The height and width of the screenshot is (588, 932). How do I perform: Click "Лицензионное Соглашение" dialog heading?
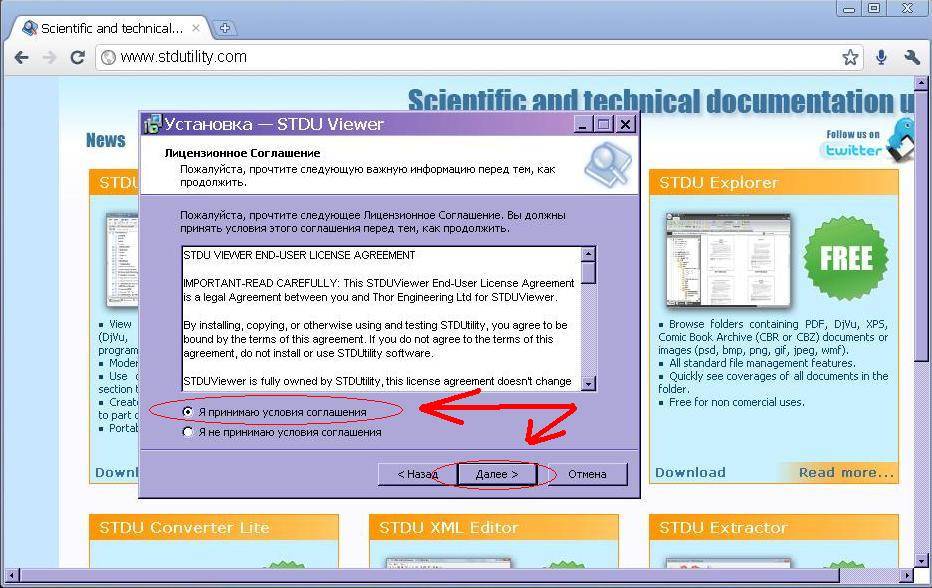243,153
